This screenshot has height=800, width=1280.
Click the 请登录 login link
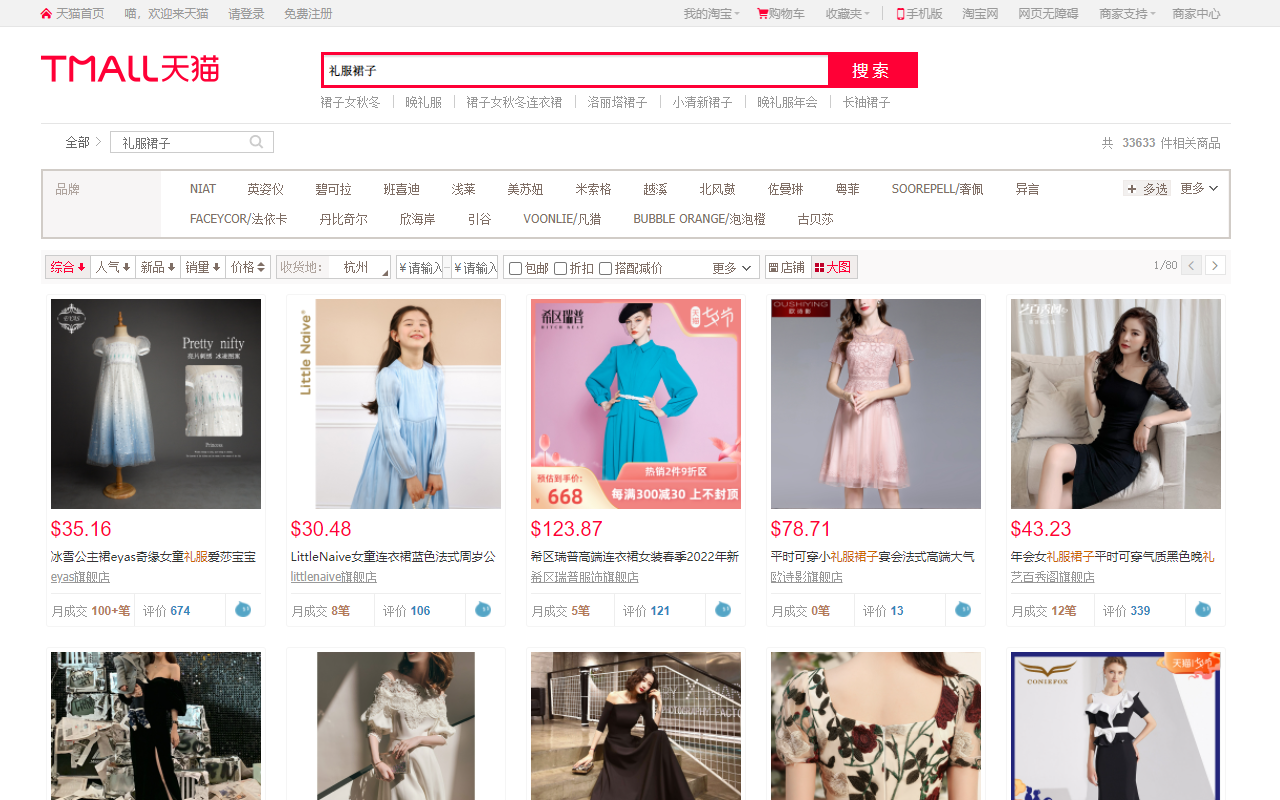pos(246,14)
